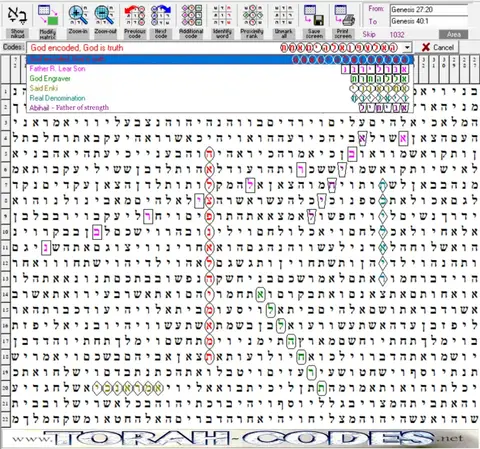Click row number 22 header
The height and width of the screenshot is (449, 480).
pos(6,419)
